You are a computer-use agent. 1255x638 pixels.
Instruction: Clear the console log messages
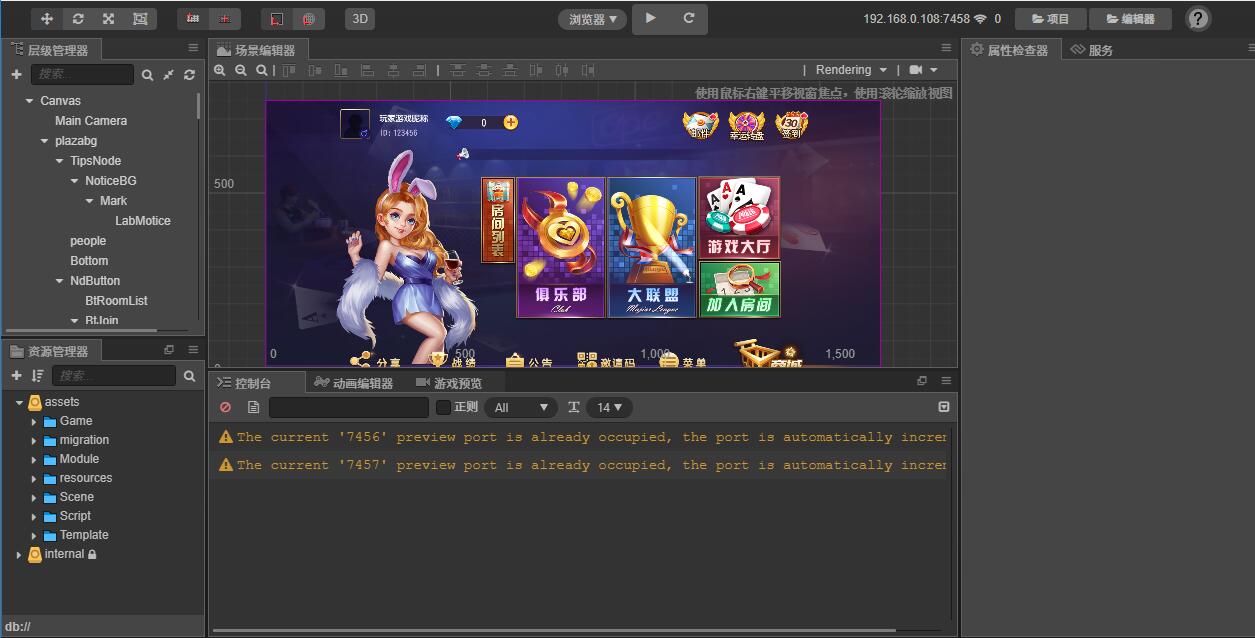[224, 407]
